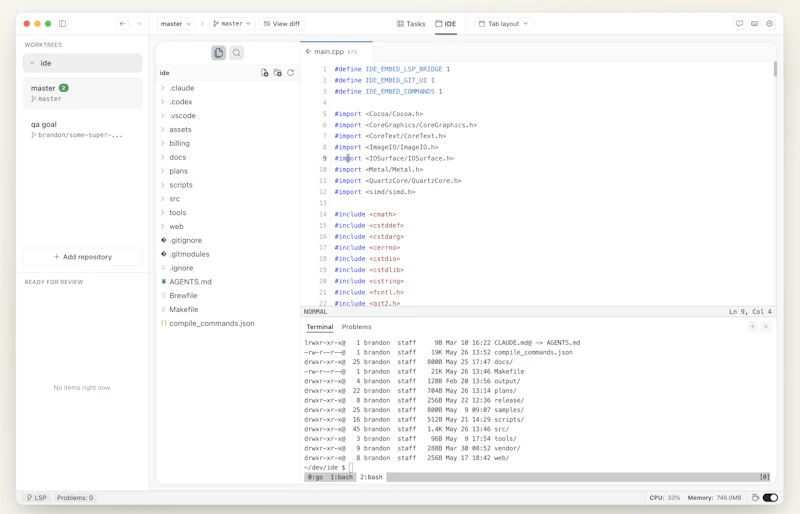Collapse the ide worktree group

coord(32,63)
